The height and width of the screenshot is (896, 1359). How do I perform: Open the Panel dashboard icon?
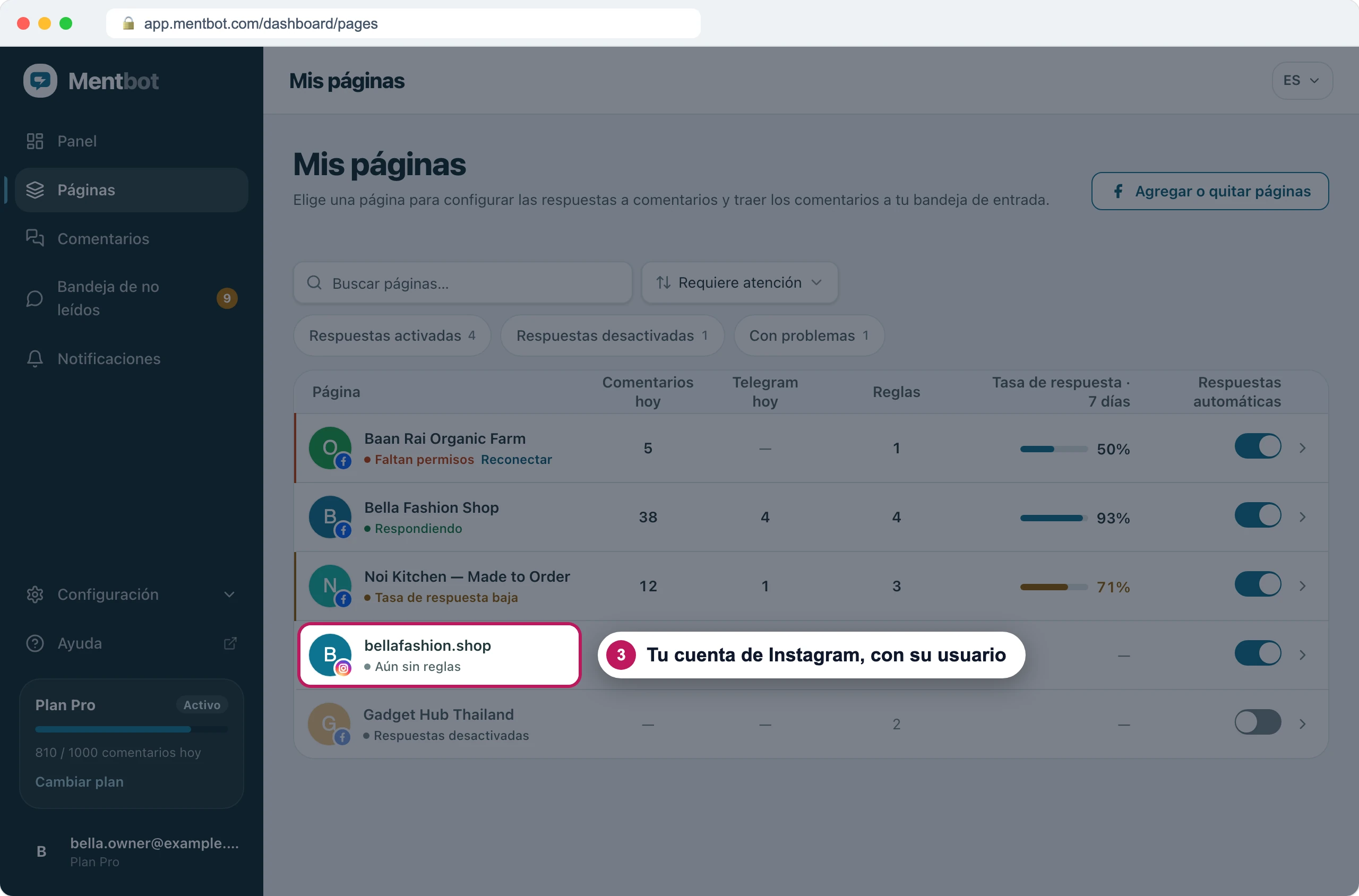point(35,141)
